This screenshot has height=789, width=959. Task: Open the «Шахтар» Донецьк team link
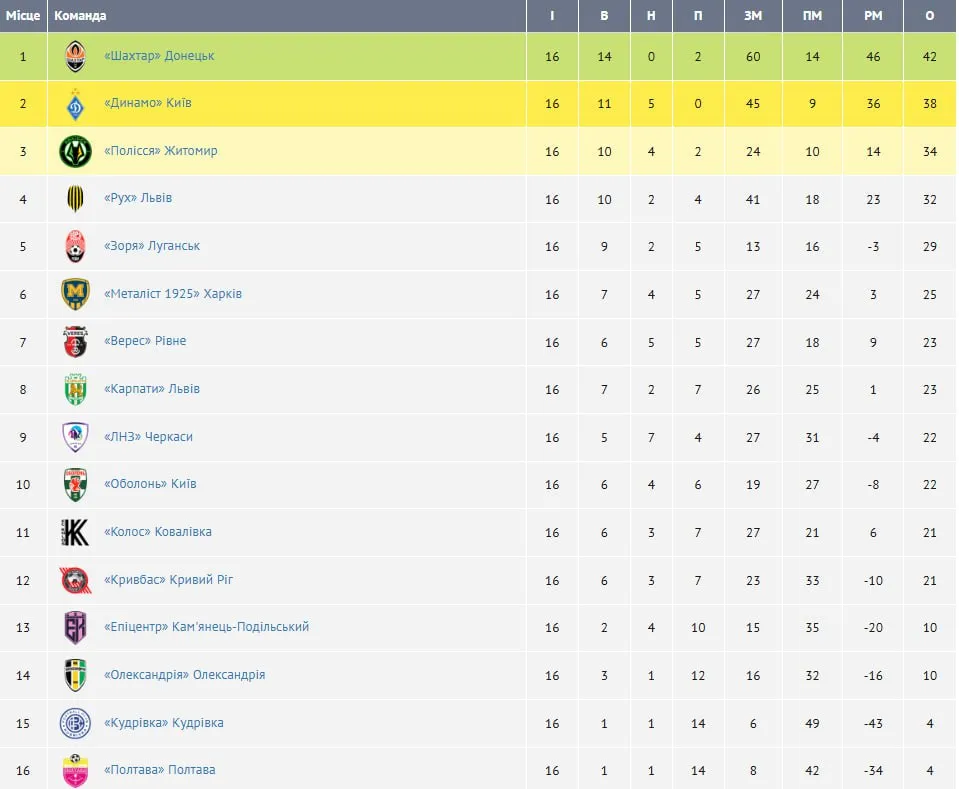[x=159, y=56]
